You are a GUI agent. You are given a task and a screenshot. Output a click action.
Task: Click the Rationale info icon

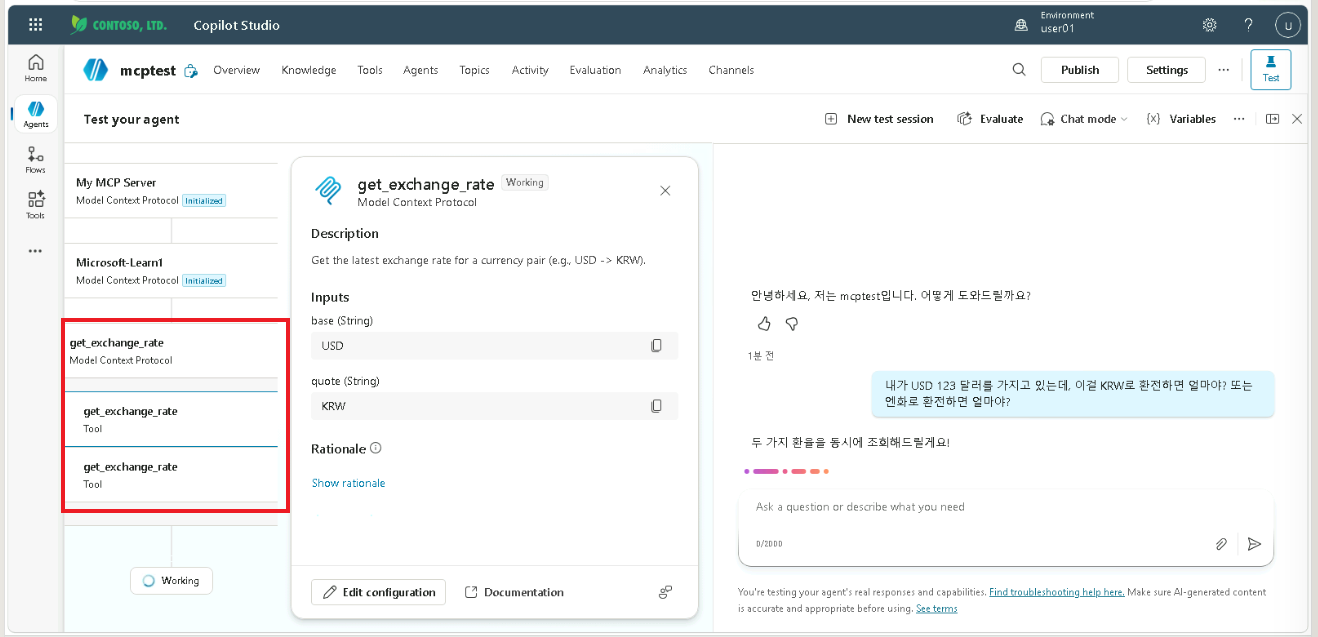(376, 449)
